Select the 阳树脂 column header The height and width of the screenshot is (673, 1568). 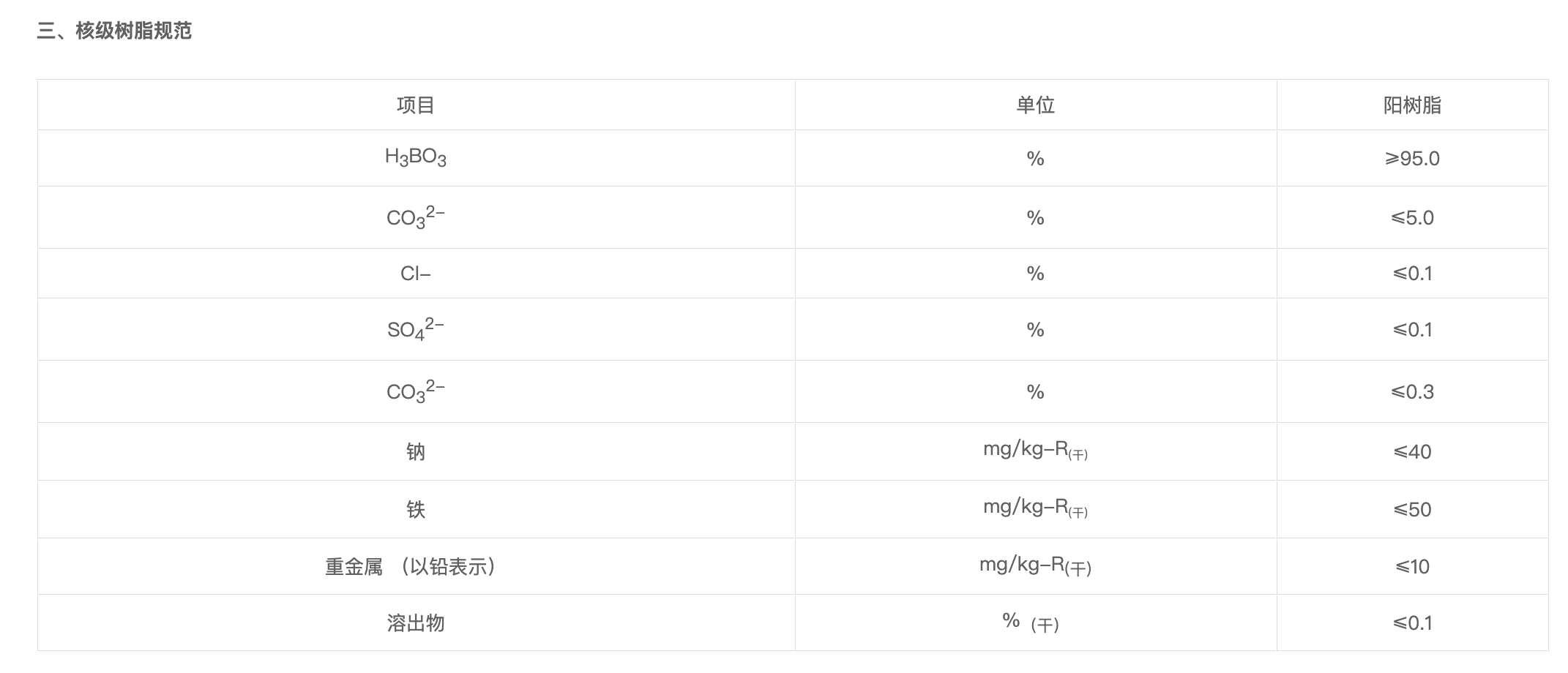coord(1412,105)
